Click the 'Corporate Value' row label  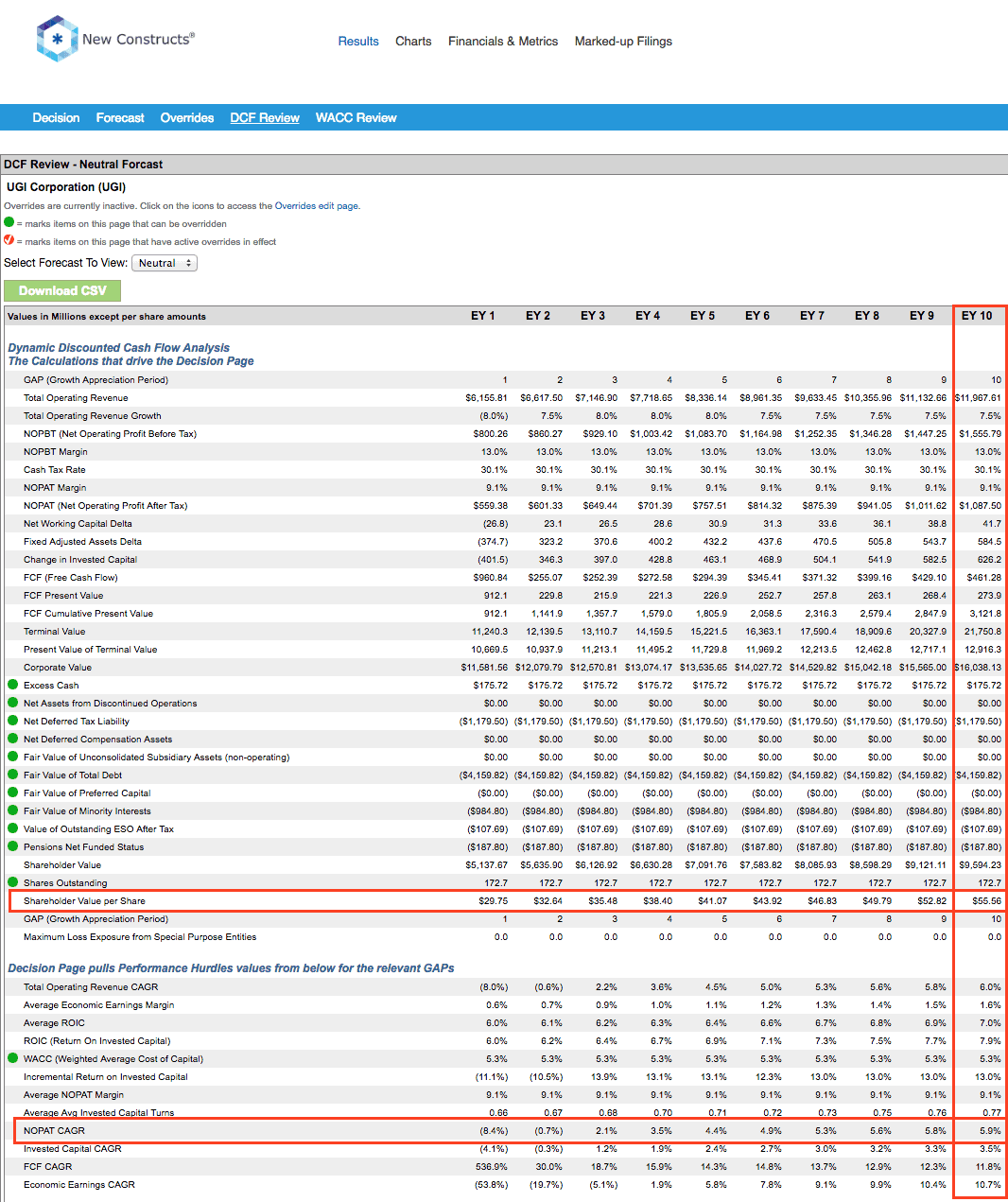tap(58, 668)
